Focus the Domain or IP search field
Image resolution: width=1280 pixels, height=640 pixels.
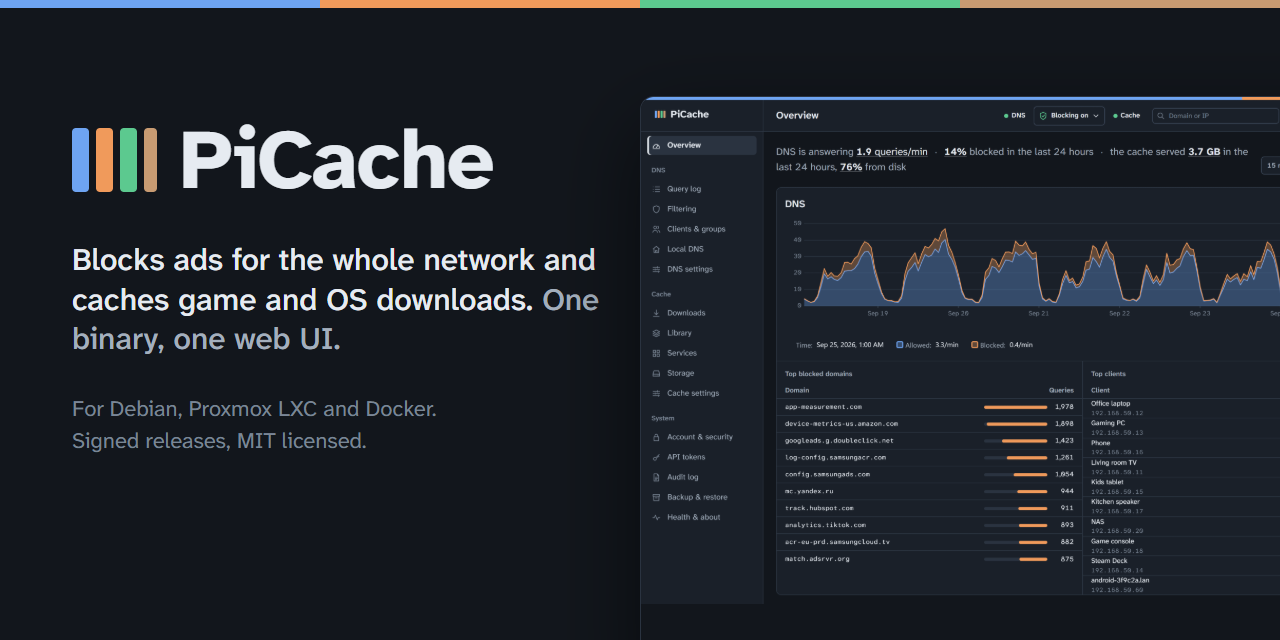1215,115
